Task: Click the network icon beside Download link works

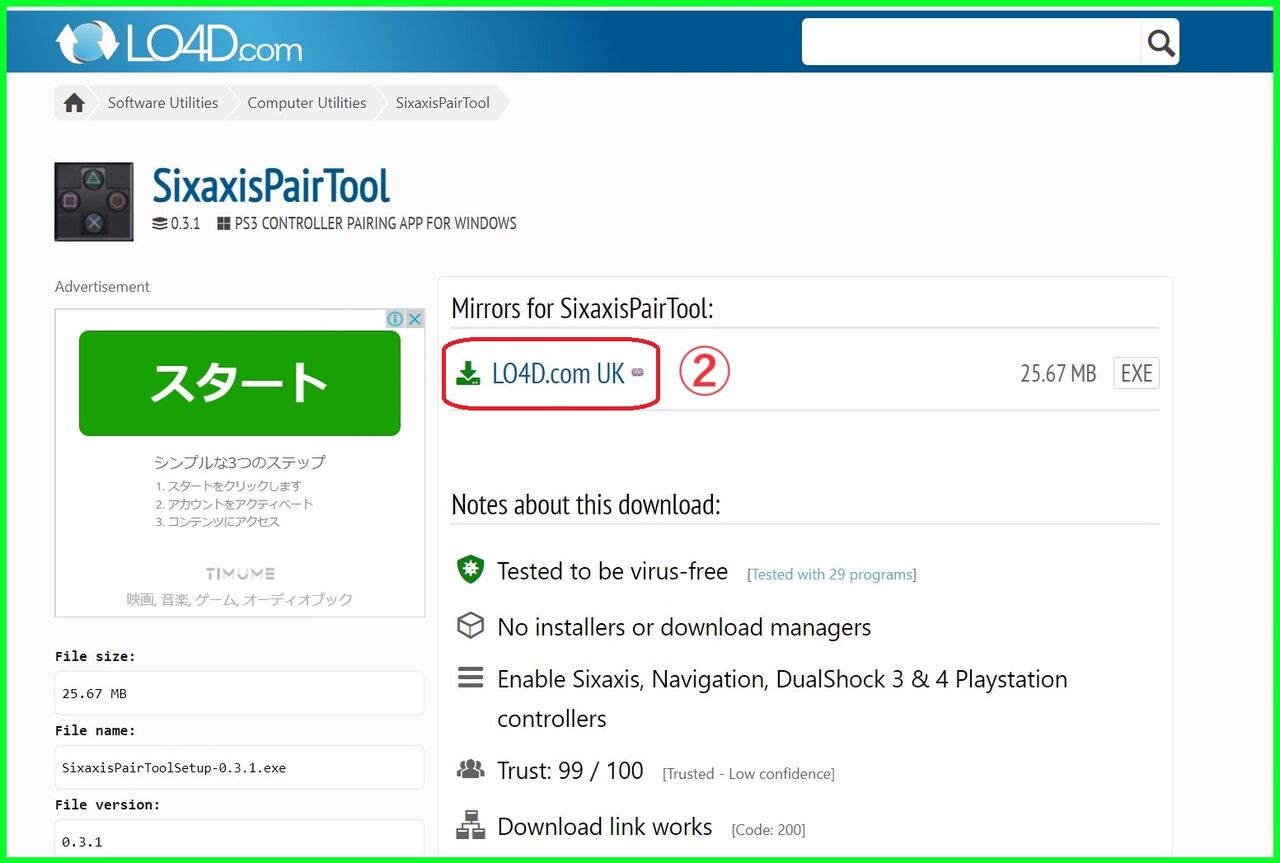Action: point(470,827)
